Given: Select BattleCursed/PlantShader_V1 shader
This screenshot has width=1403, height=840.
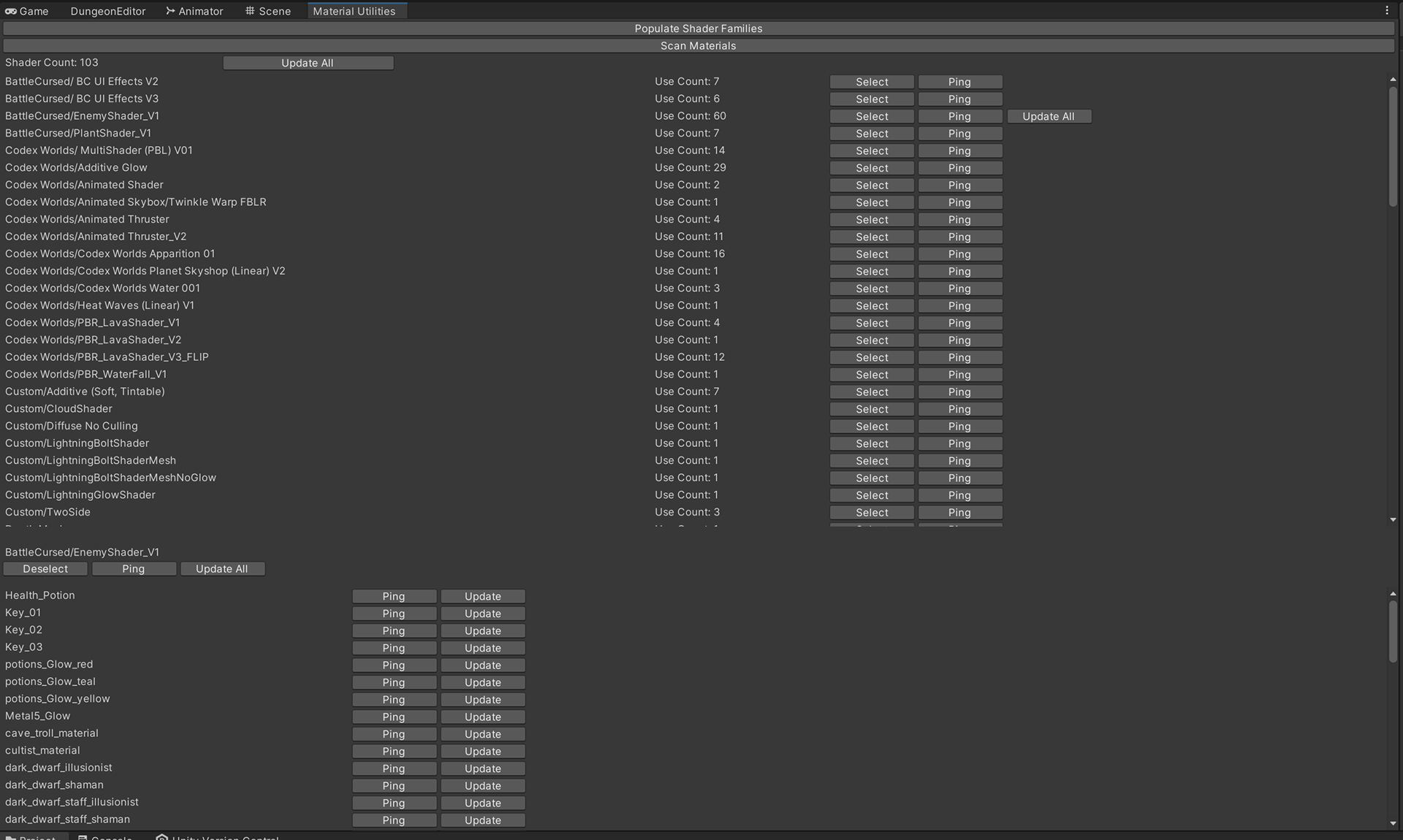Looking at the screenshot, I should pyautogui.click(x=872, y=134).
